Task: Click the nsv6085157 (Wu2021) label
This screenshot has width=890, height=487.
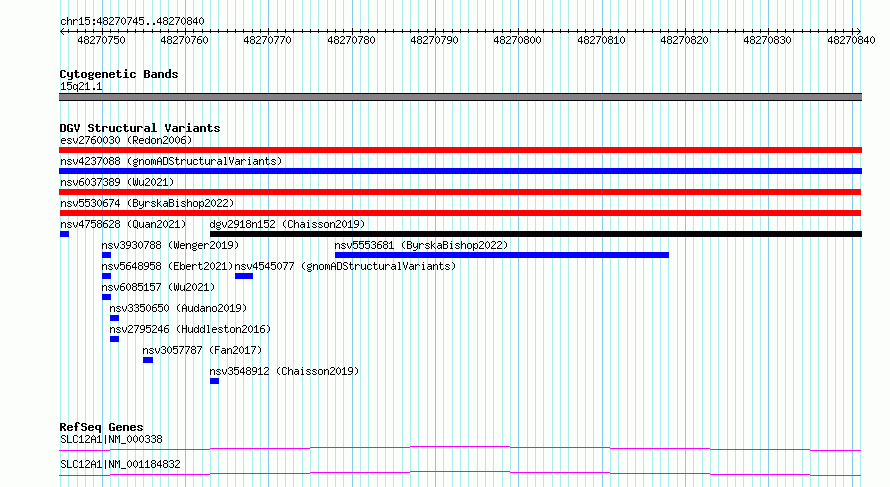Action: [158, 287]
